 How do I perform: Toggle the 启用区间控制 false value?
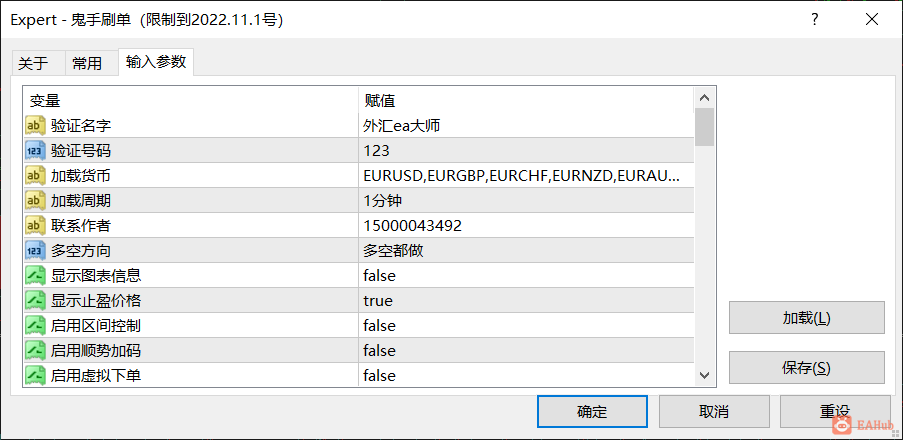pos(526,326)
